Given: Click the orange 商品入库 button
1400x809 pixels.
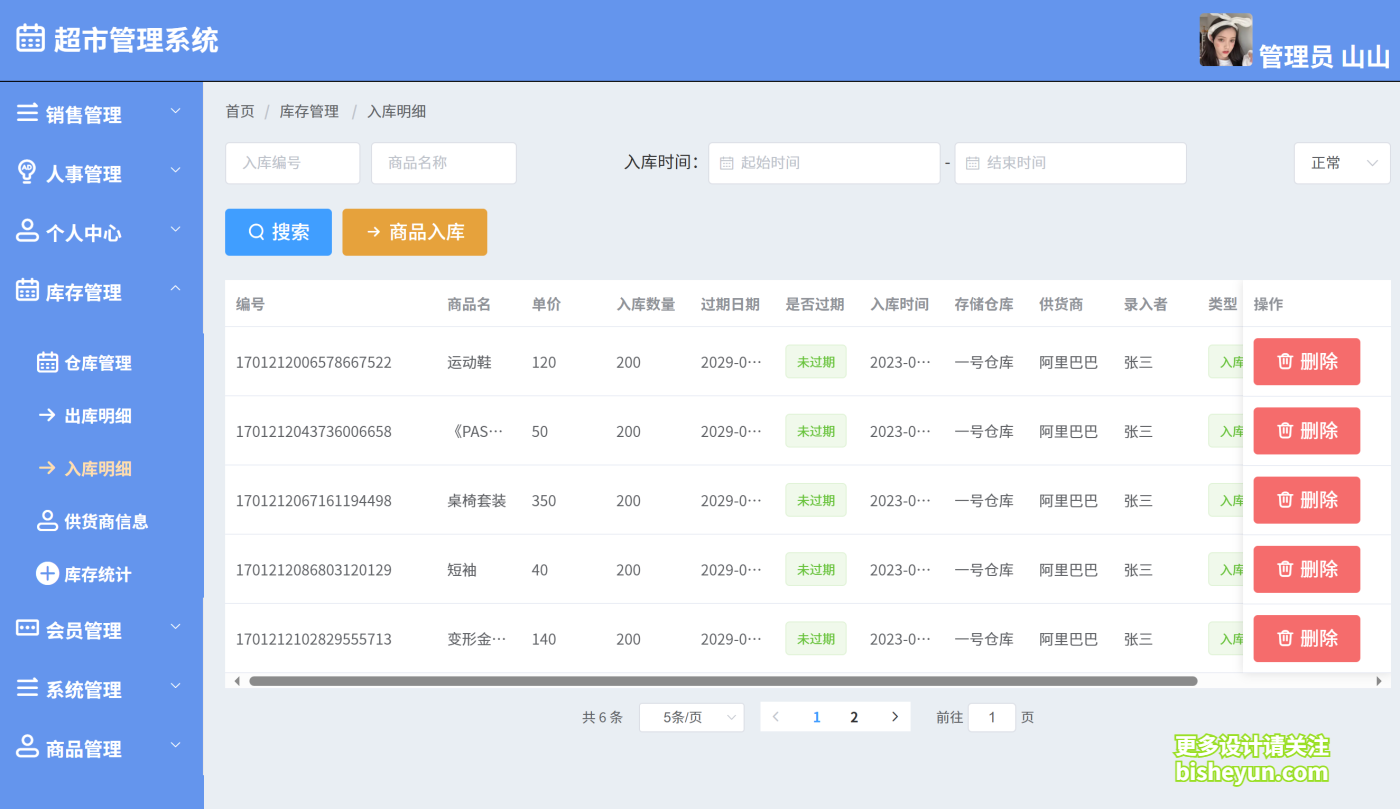Looking at the screenshot, I should pos(415,232).
